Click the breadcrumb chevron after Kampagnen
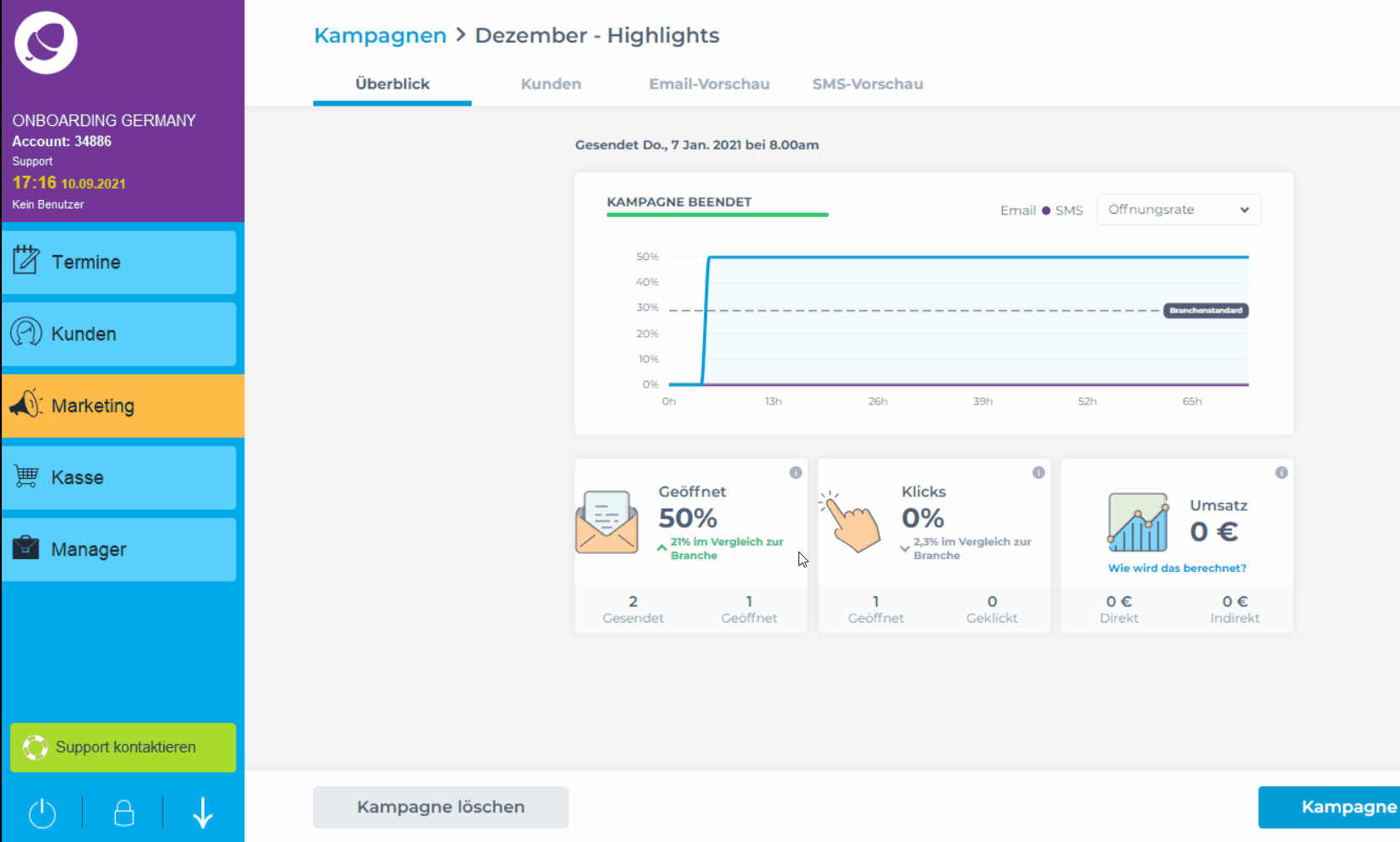This screenshot has height=842, width=1400. (x=461, y=35)
